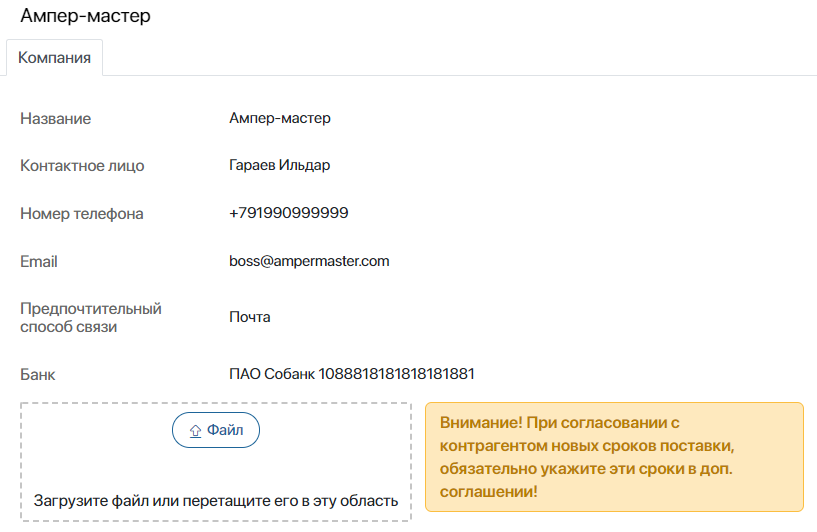
Task: Click phone number +791990999999
Action: pos(289,213)
